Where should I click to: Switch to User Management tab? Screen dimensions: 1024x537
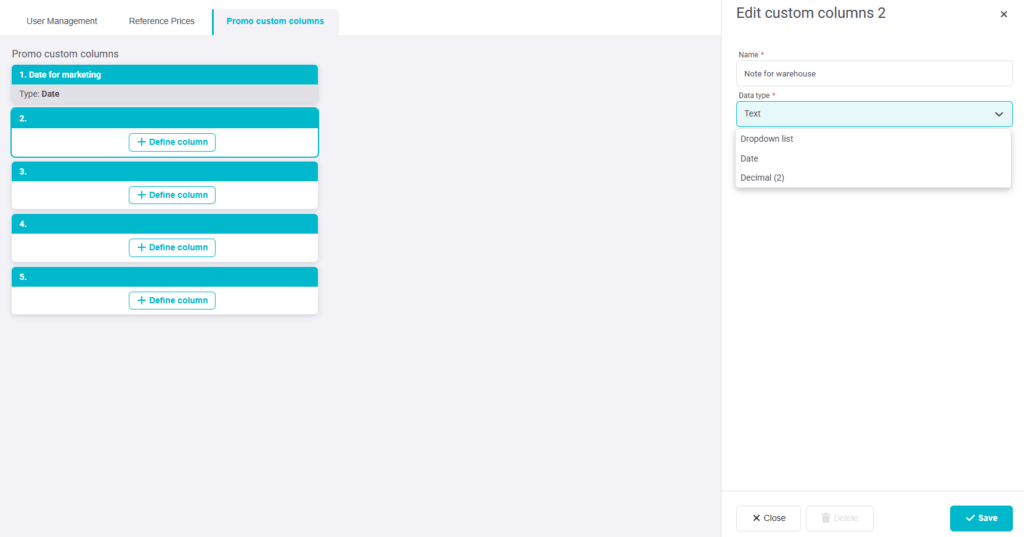pyautogui.click(x=62, y=21)
